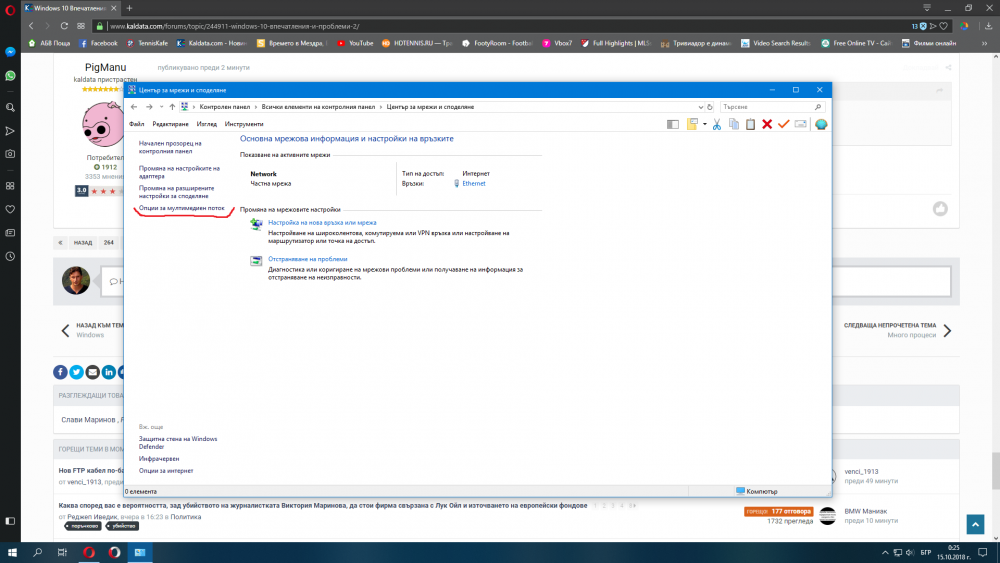Click the Properties card icon in the toolbar
Image resolution: width=1000 pixels, height=563 pixels.
tap(800, 124)
